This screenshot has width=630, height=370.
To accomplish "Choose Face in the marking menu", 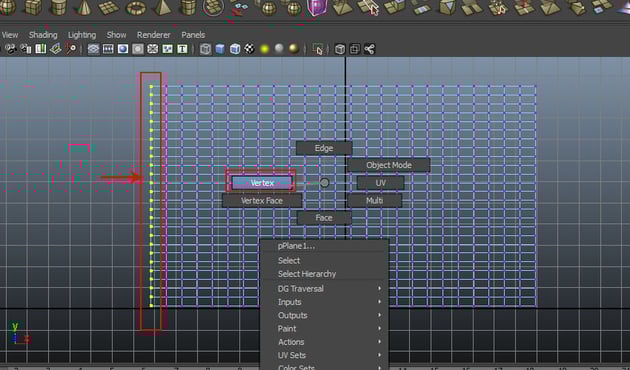I will click(324, 218).
